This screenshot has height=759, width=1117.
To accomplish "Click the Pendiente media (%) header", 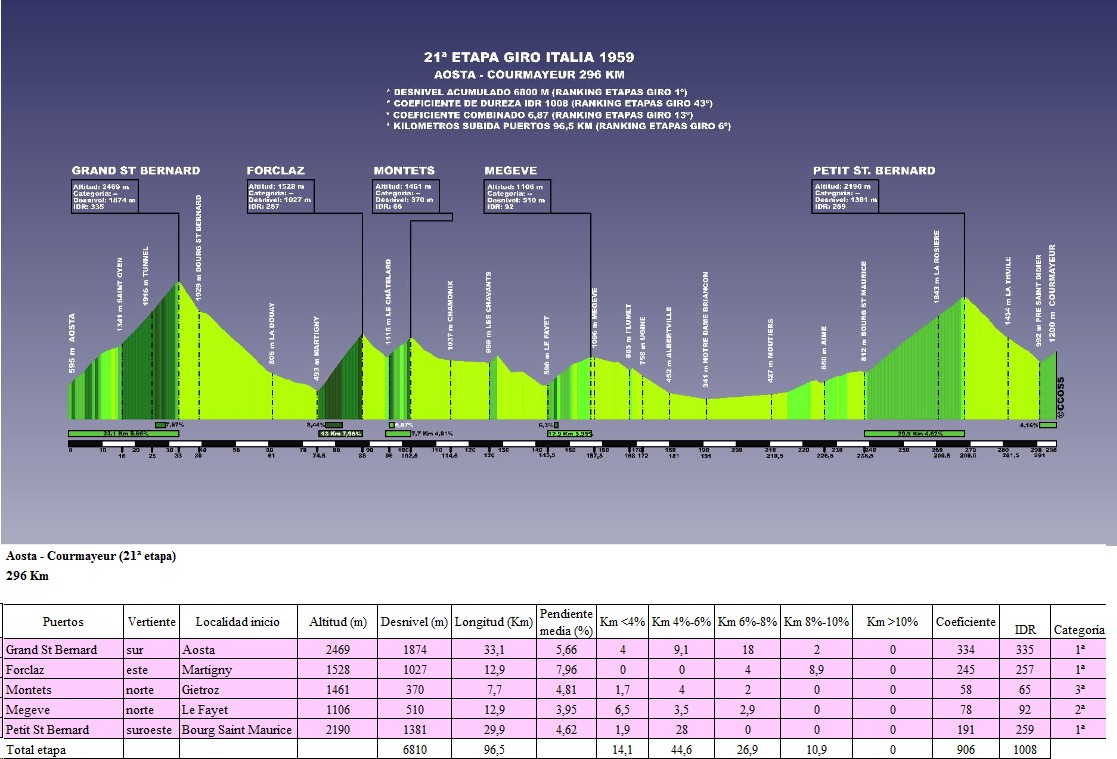I will click(x=565, y=621).
